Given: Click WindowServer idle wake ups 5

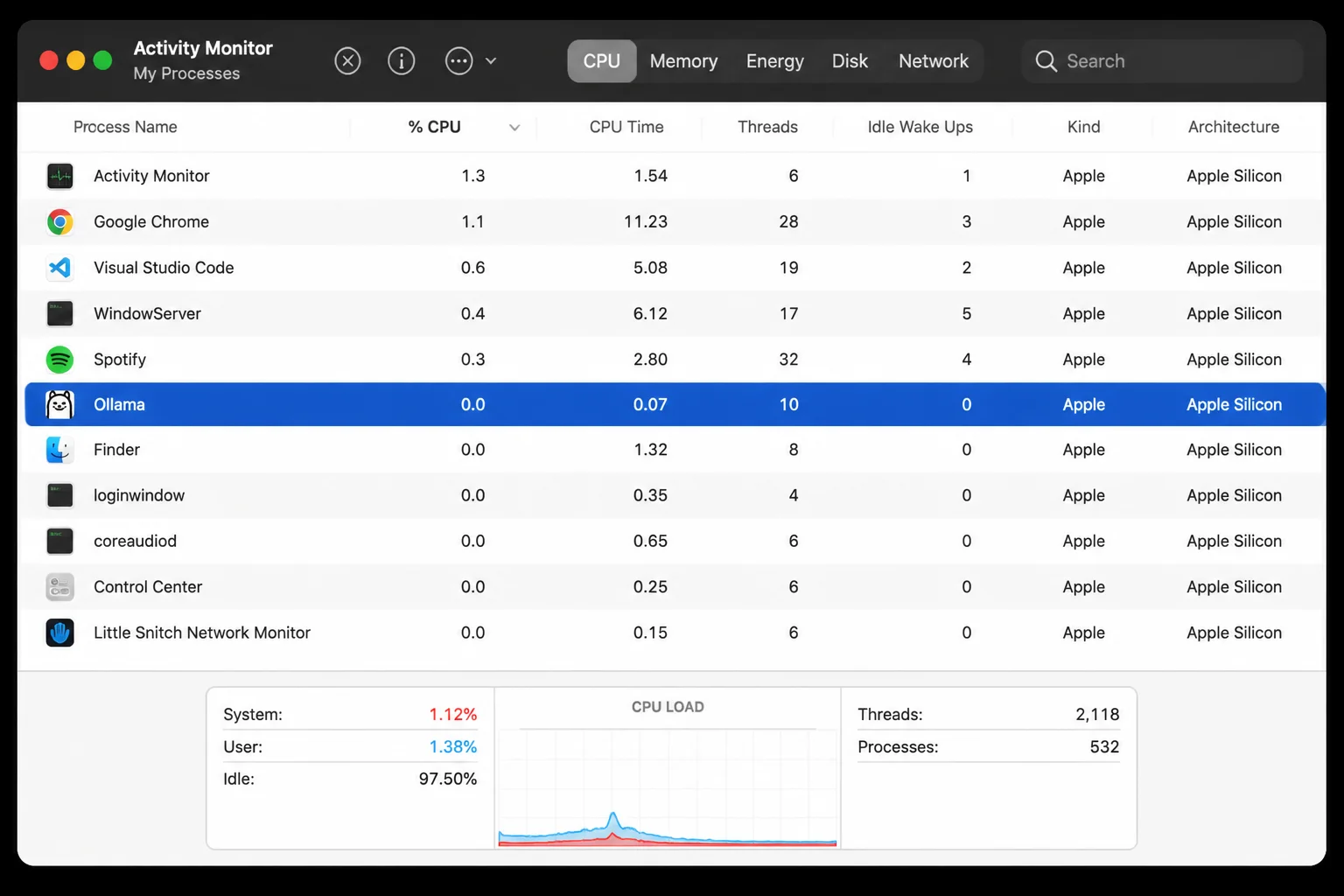Looking at the screenshot, I should click(x=967, y=313).
